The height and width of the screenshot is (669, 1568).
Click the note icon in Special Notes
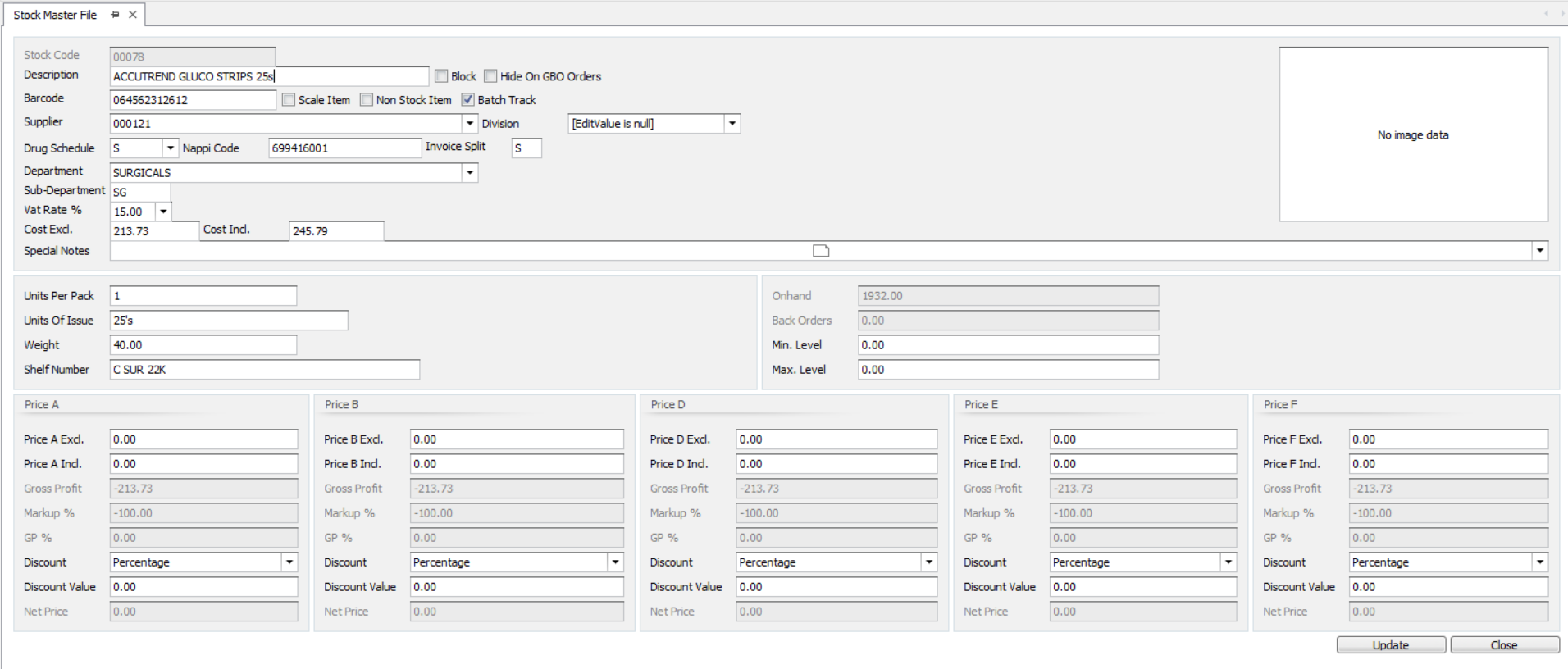(821, 251)
